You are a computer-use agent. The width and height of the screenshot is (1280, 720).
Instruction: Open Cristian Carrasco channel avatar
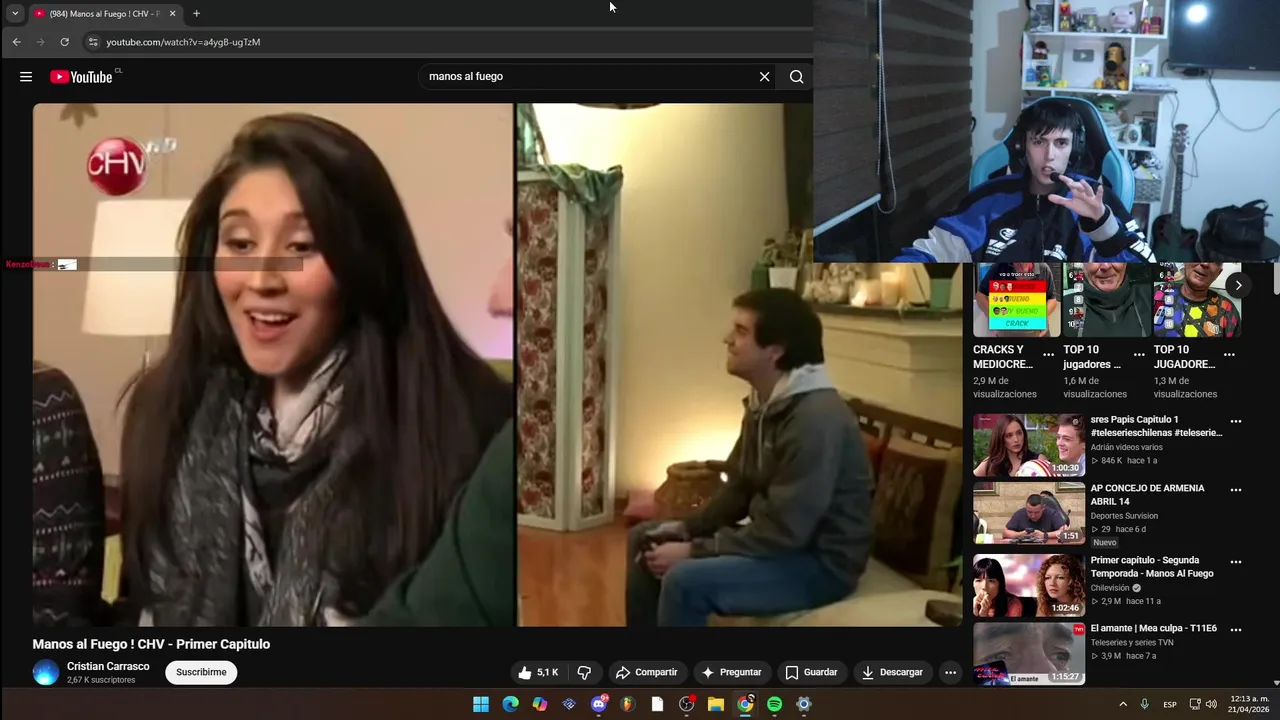46,672
